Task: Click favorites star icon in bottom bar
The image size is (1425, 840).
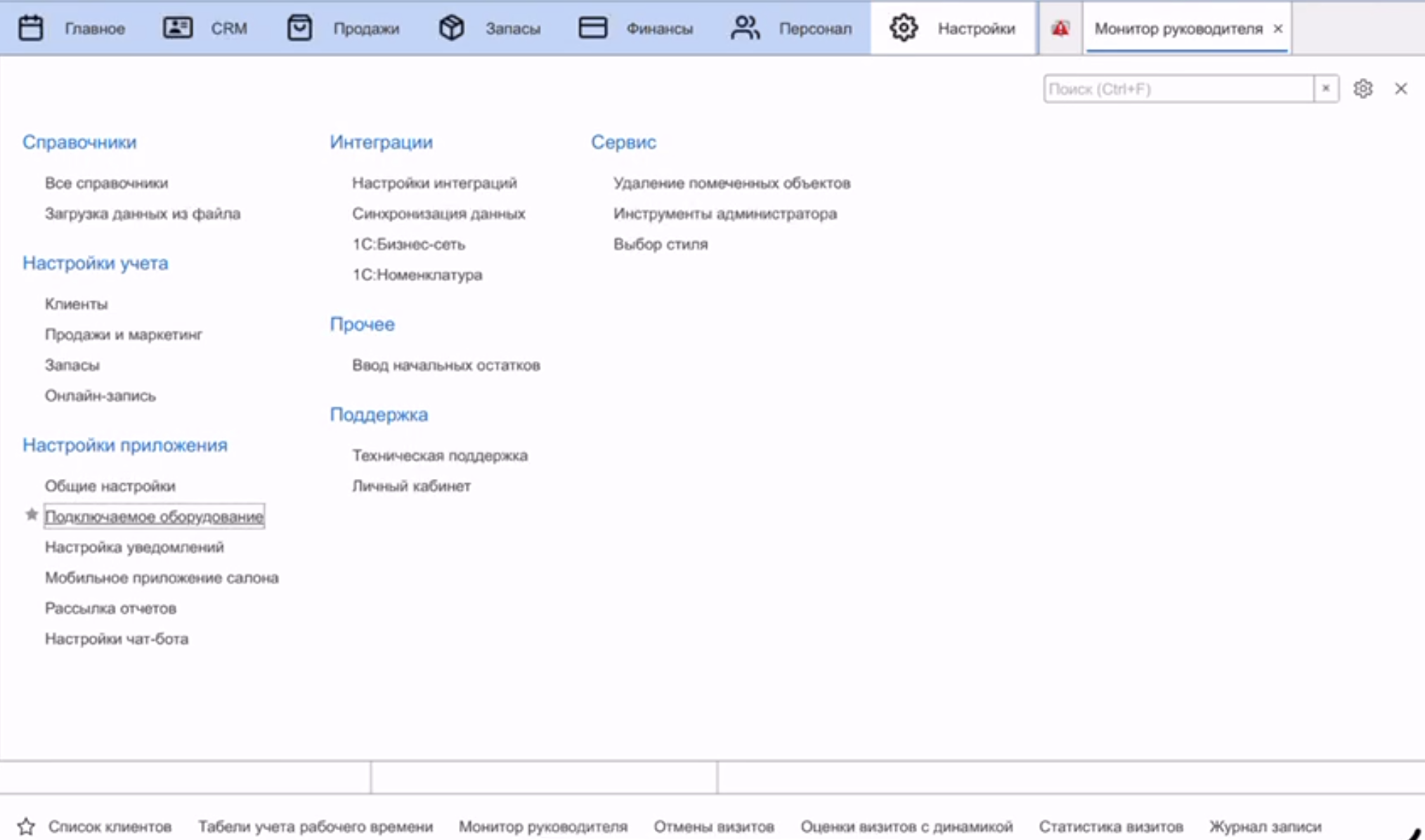Action: point(26,827)
